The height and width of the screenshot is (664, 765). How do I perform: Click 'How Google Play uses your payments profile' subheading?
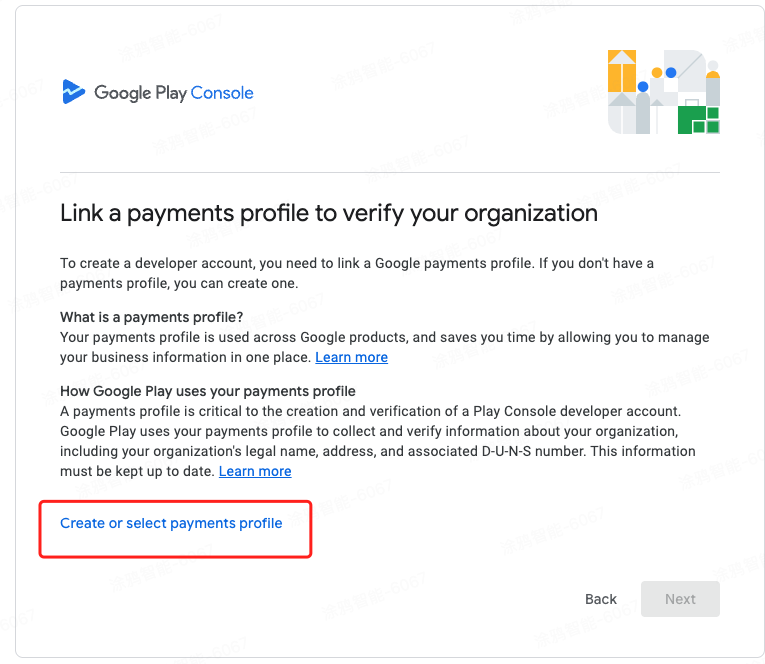(x=208, y=391)
